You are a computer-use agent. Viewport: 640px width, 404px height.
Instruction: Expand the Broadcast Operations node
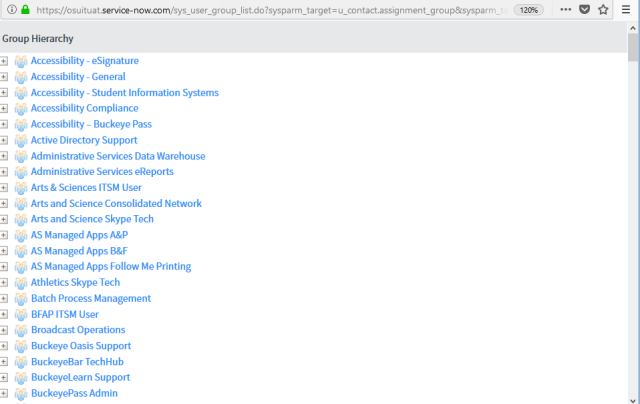pyautogui.click(x=4, y=330)
